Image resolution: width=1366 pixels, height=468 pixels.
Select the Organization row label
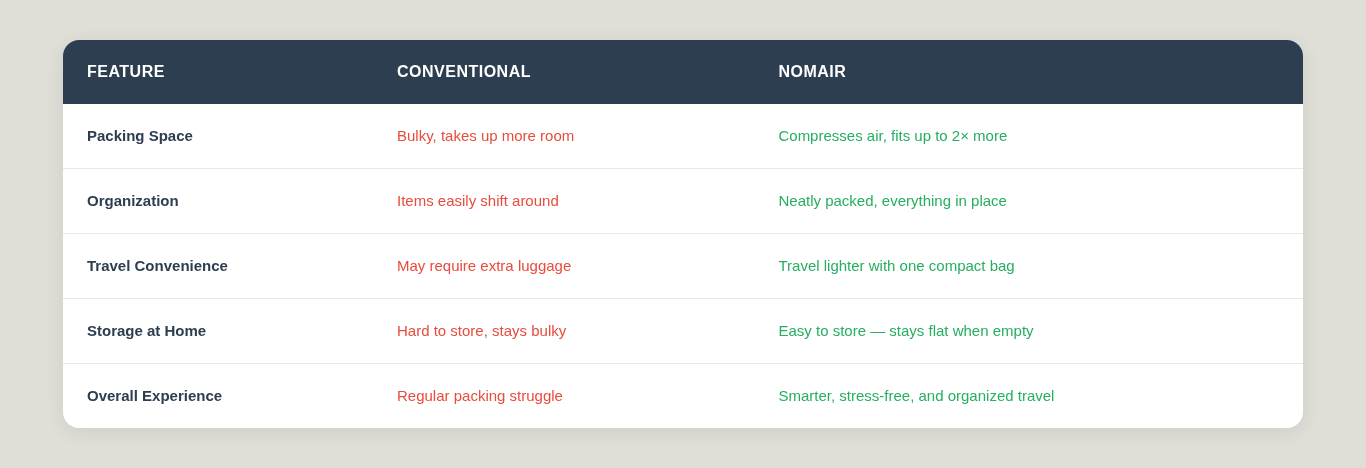coord(133,201)
